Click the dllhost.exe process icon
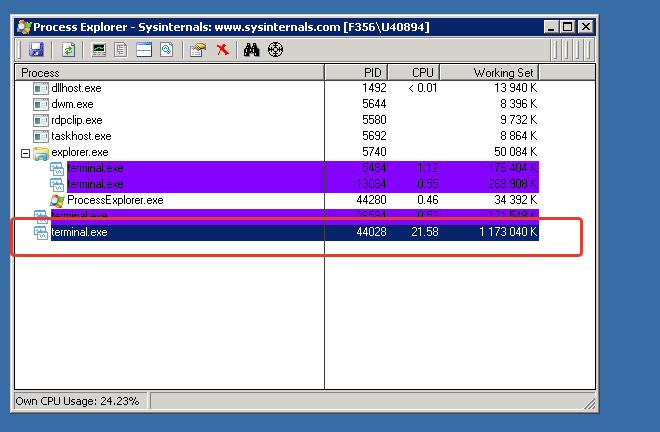The height and width of the screenshot is (432, 660). pyautogui.click(x=41, y=88)
